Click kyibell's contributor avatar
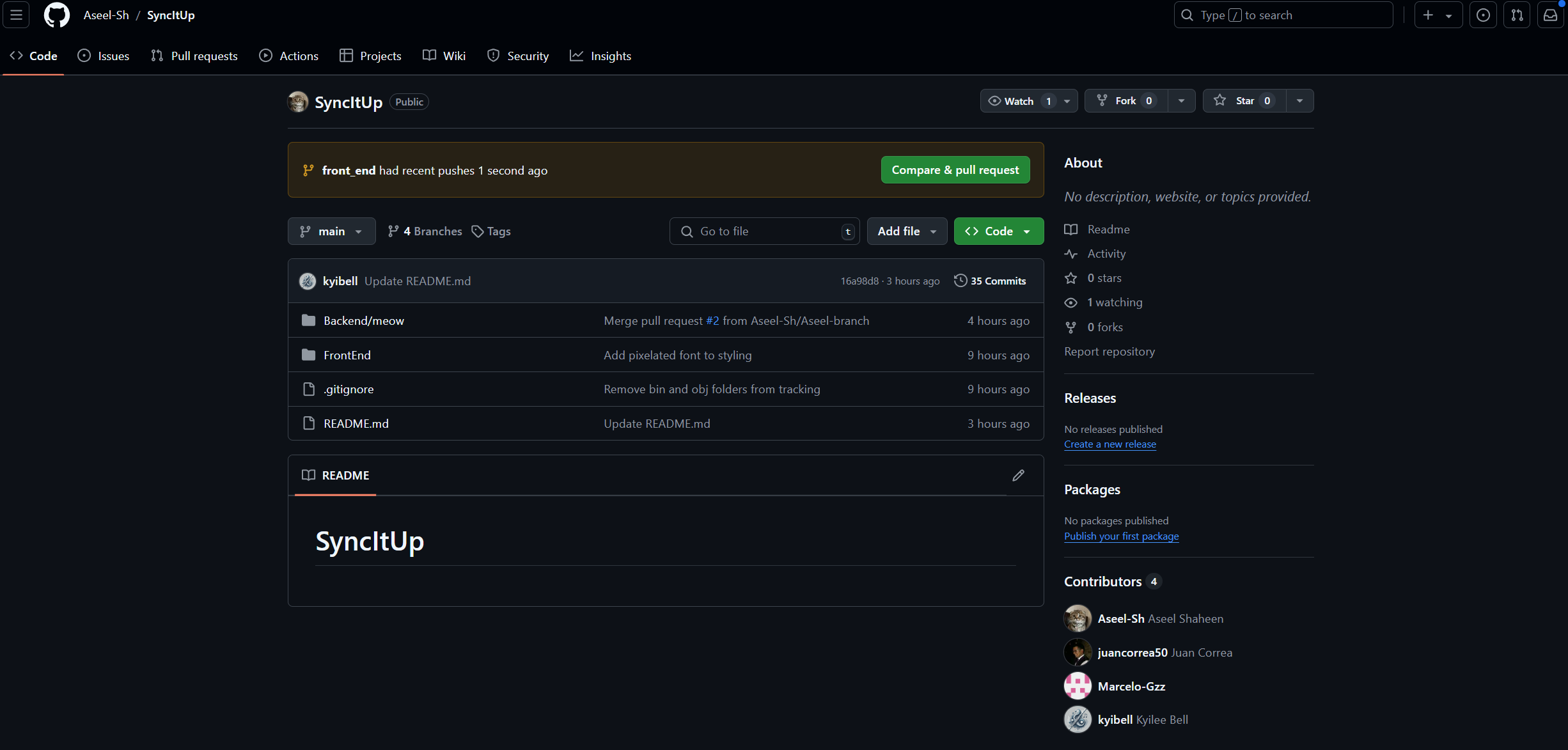This screenshot has width=1568, height=750. 1078,719
